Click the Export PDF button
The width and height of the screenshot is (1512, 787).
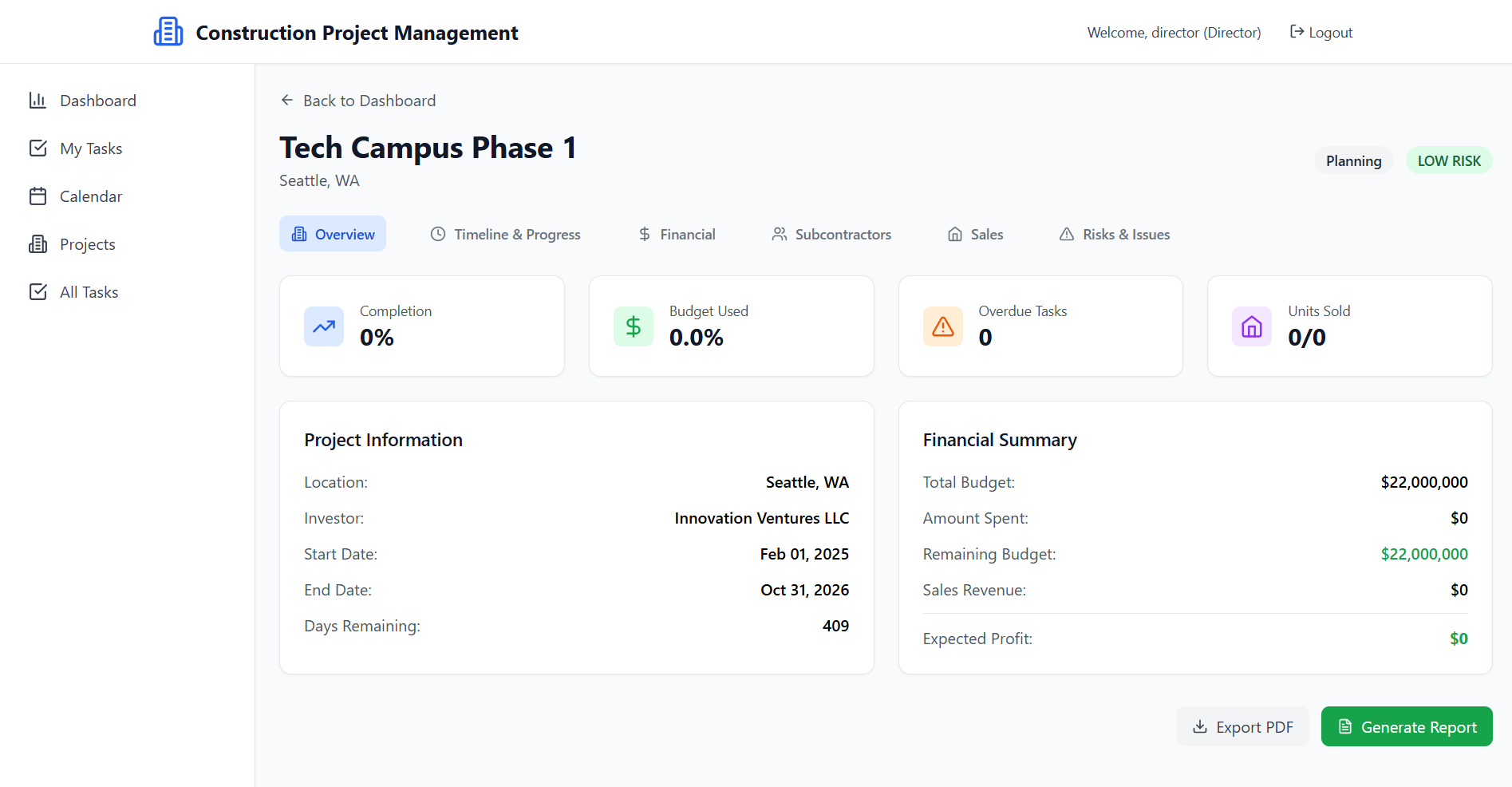[x=1242, y=726]
